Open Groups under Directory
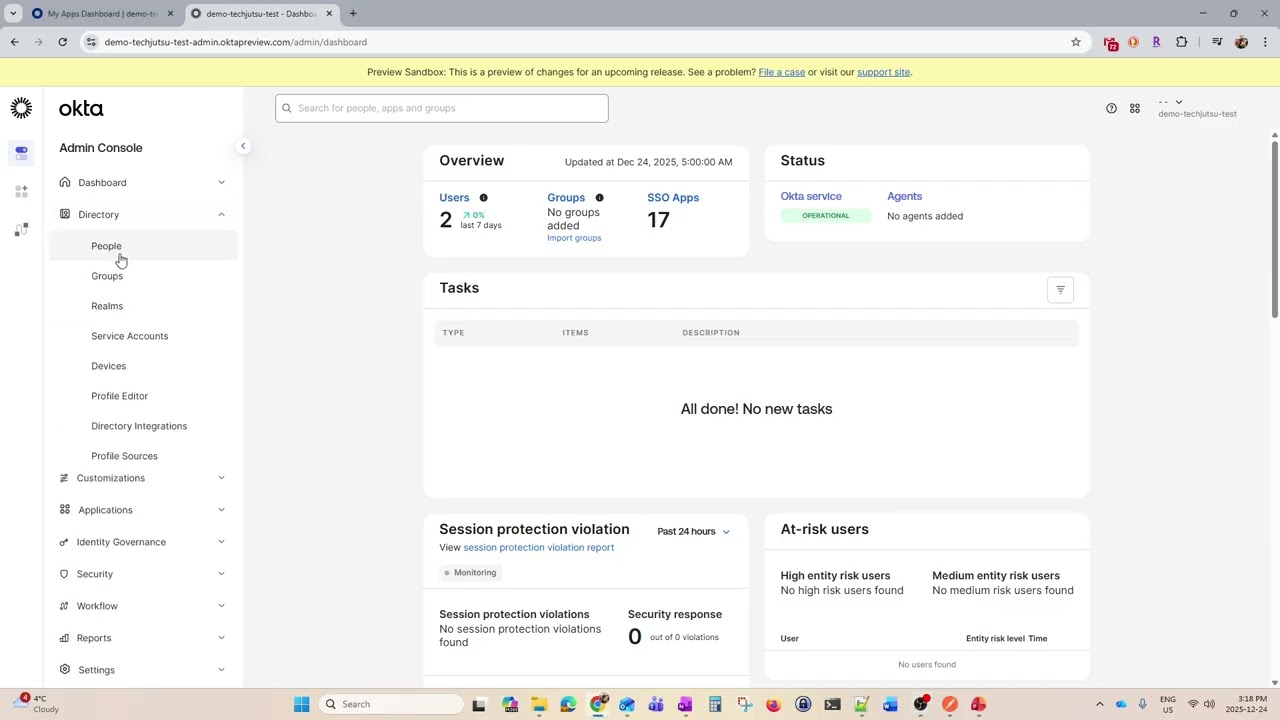 [107, 276]
